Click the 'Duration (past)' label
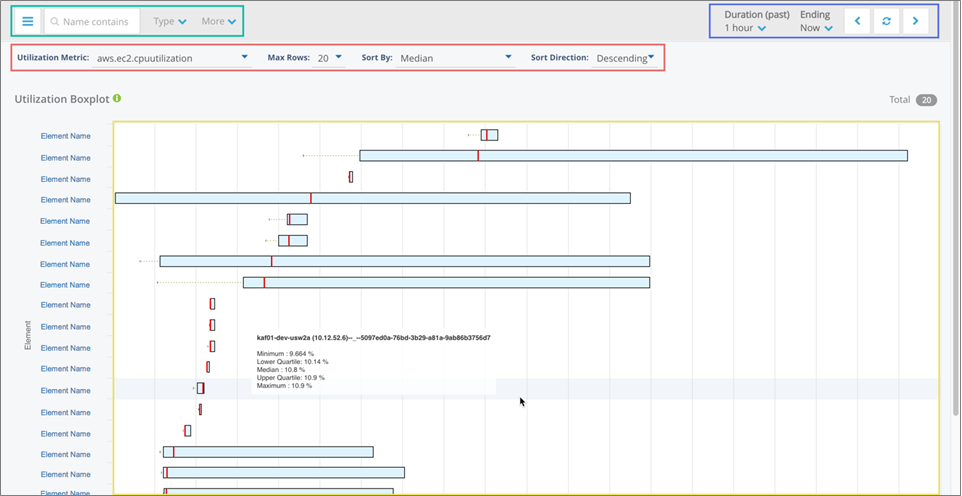The height and width of the screenshot is (496, 962). click(756, 15)
